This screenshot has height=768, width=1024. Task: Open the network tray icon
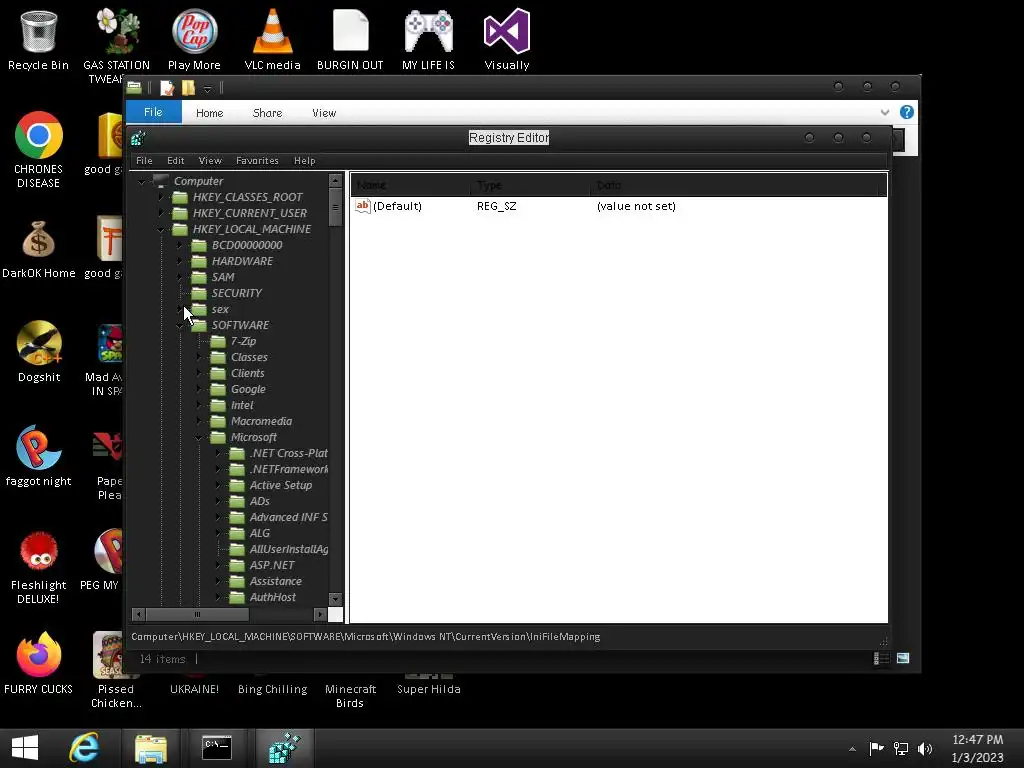click(901, 748)
